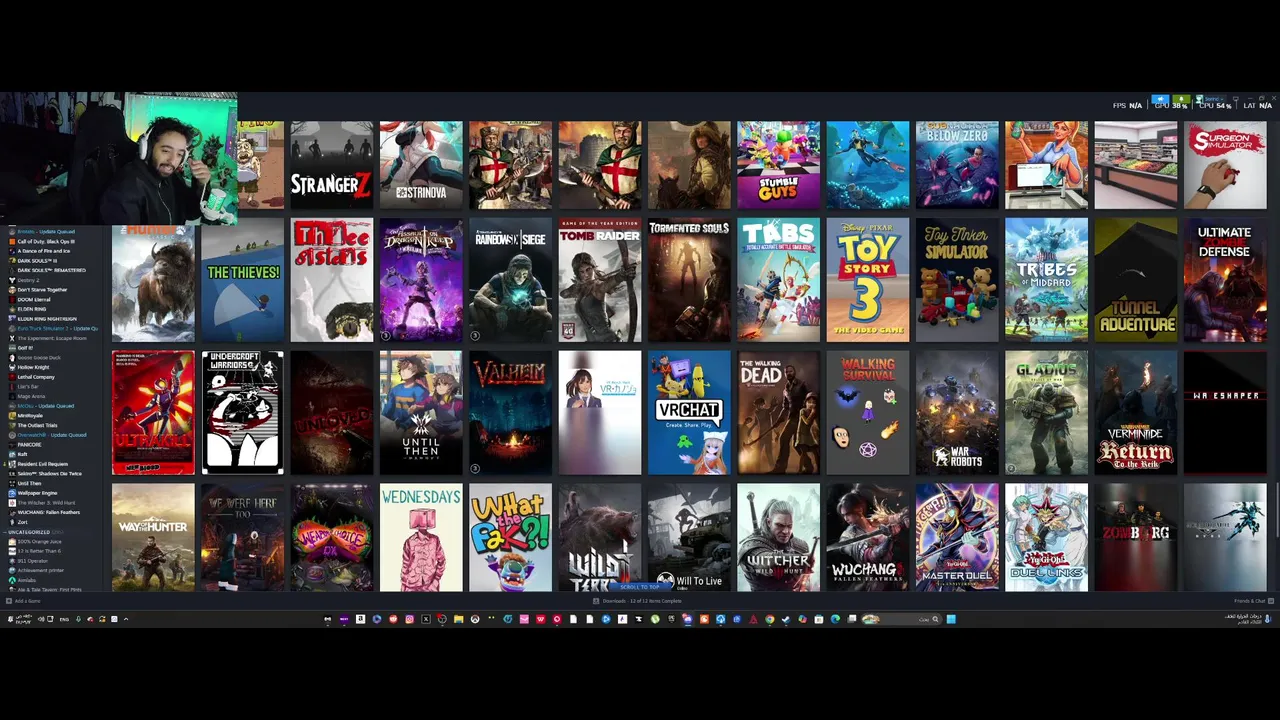Open the Wednesdays game cover

pyautogui.click(x=421, y=538)
